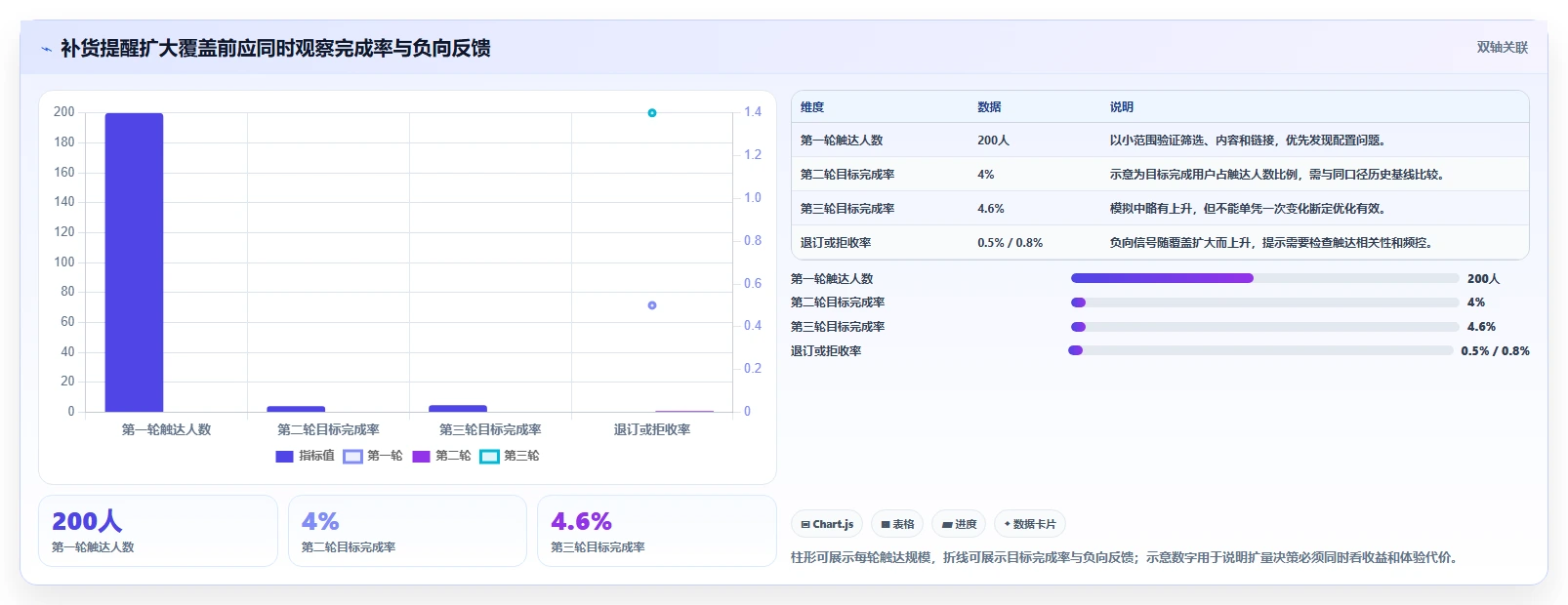
Task: Click the x-axis label 第三轮目标完成率
Action: (x=490, y=429)
